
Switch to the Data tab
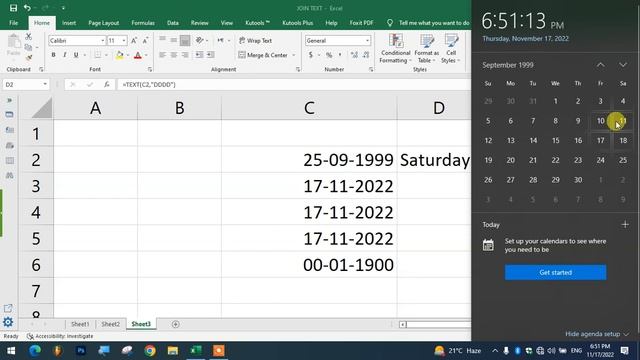(x=173, y=23)
